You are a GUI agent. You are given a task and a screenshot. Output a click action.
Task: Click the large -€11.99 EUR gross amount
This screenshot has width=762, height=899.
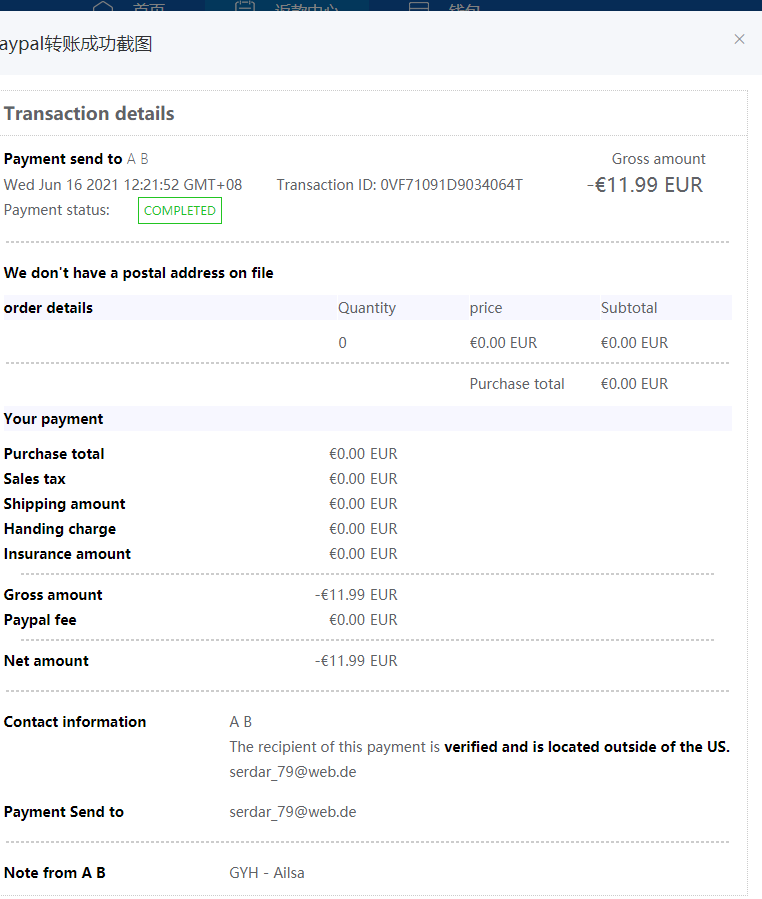click(x=645, y=185)
